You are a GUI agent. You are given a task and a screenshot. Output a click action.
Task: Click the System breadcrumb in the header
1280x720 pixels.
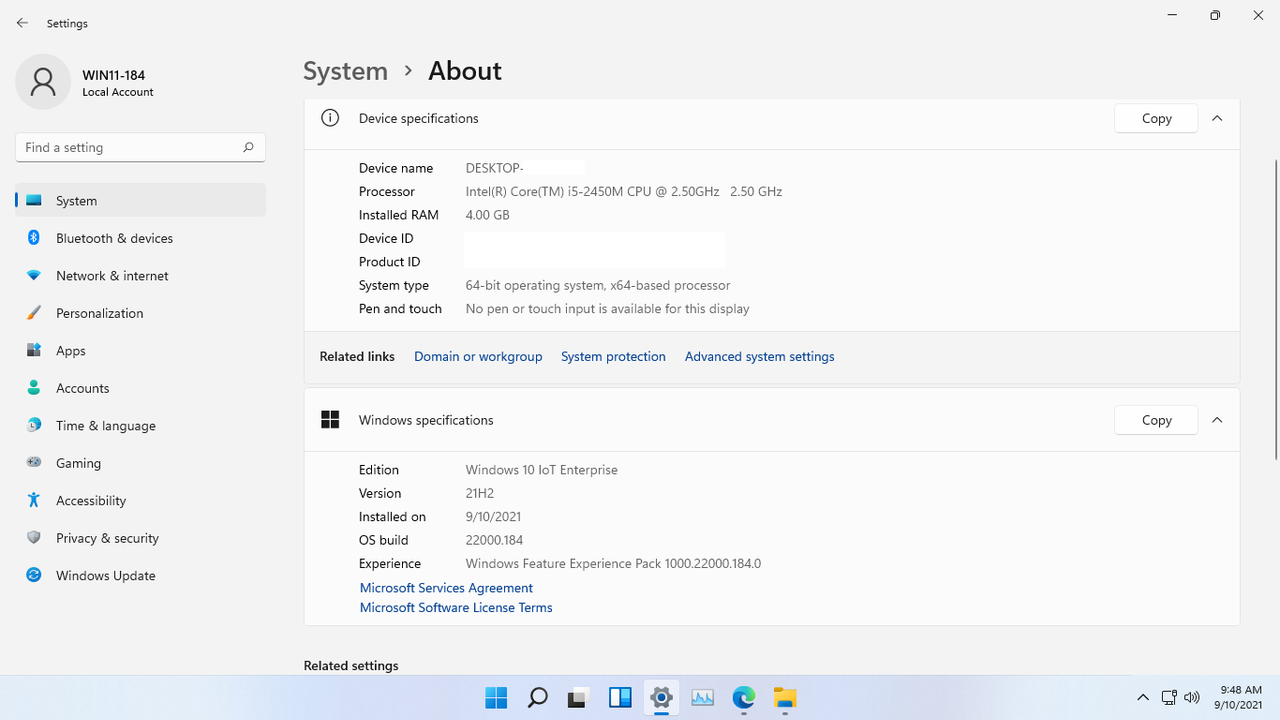point(346,71)
